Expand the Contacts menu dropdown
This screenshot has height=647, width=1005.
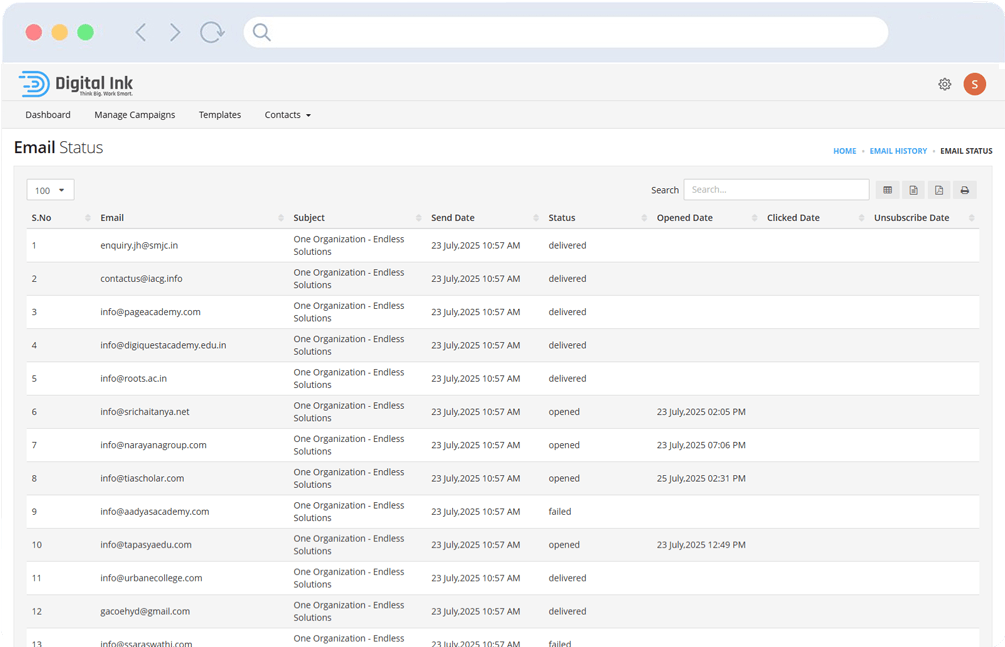[x=287, y=115]
